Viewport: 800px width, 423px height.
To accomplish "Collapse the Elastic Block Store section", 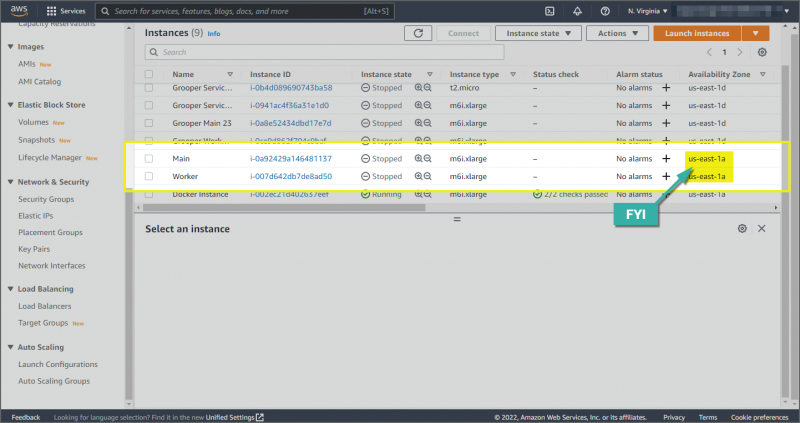I will [x=10, y=105].
